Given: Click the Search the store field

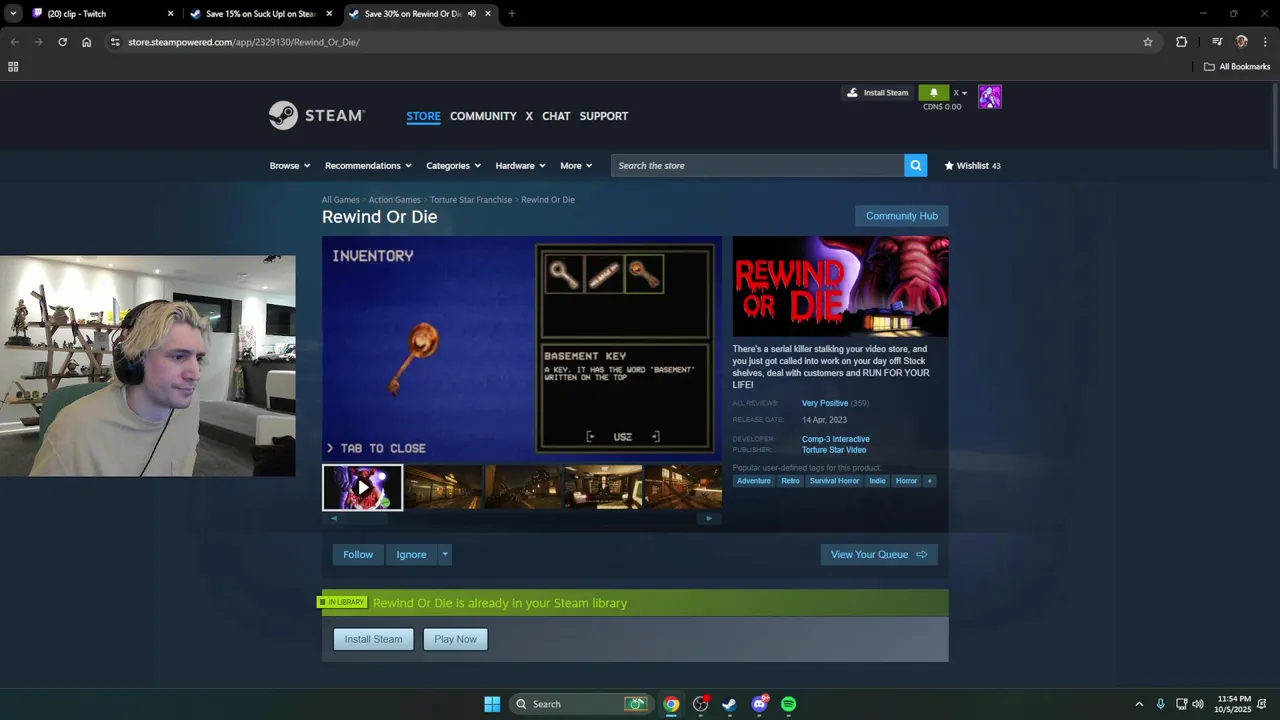Looking at the screenshot, I should 757,166.
